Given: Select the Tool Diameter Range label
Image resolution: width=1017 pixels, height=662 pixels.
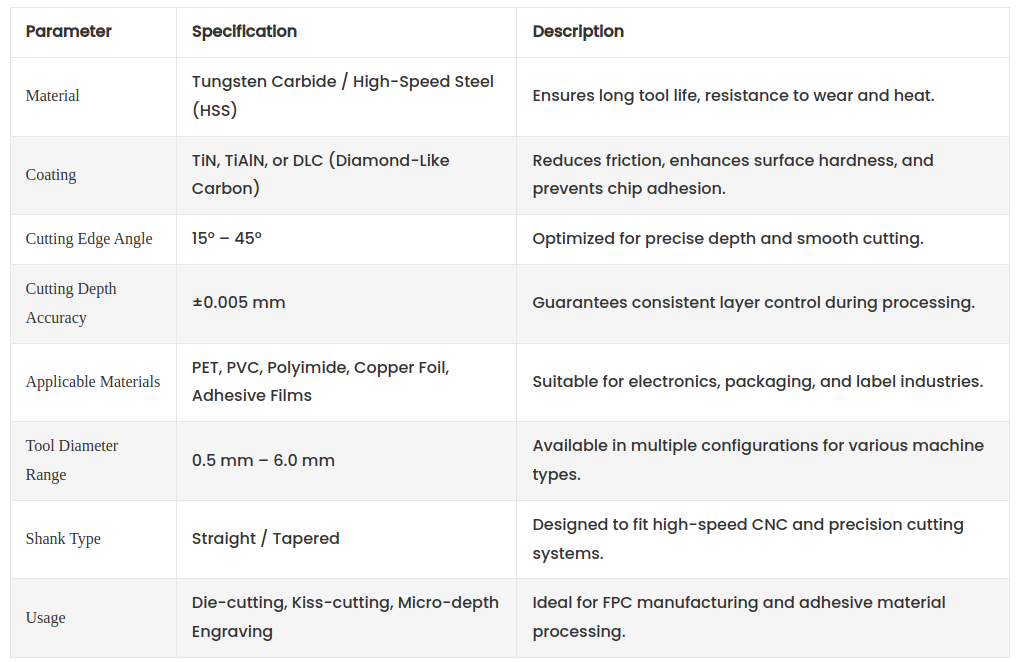Looking at the screenshot, I should (x=72, y=460).
